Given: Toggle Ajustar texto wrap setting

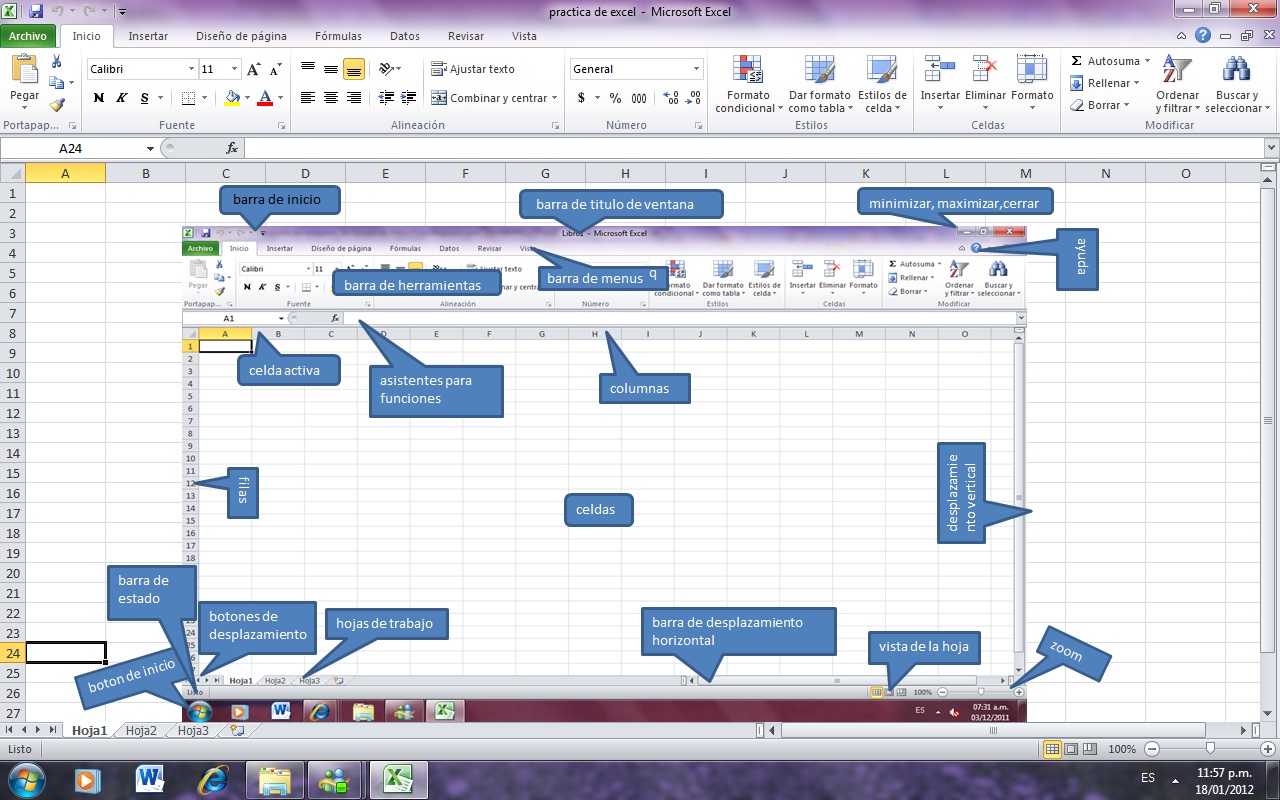Looking at the screenshot, I should coord(470,69).
